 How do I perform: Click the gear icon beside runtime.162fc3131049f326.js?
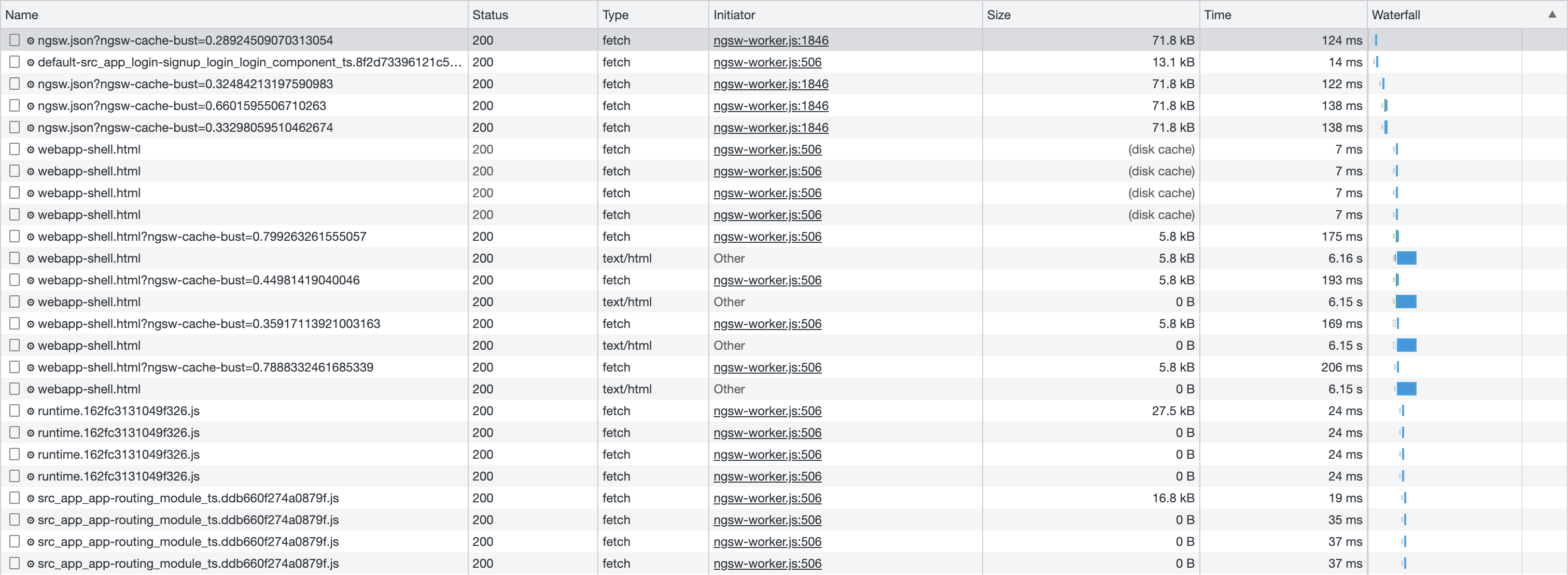(31, 410)
